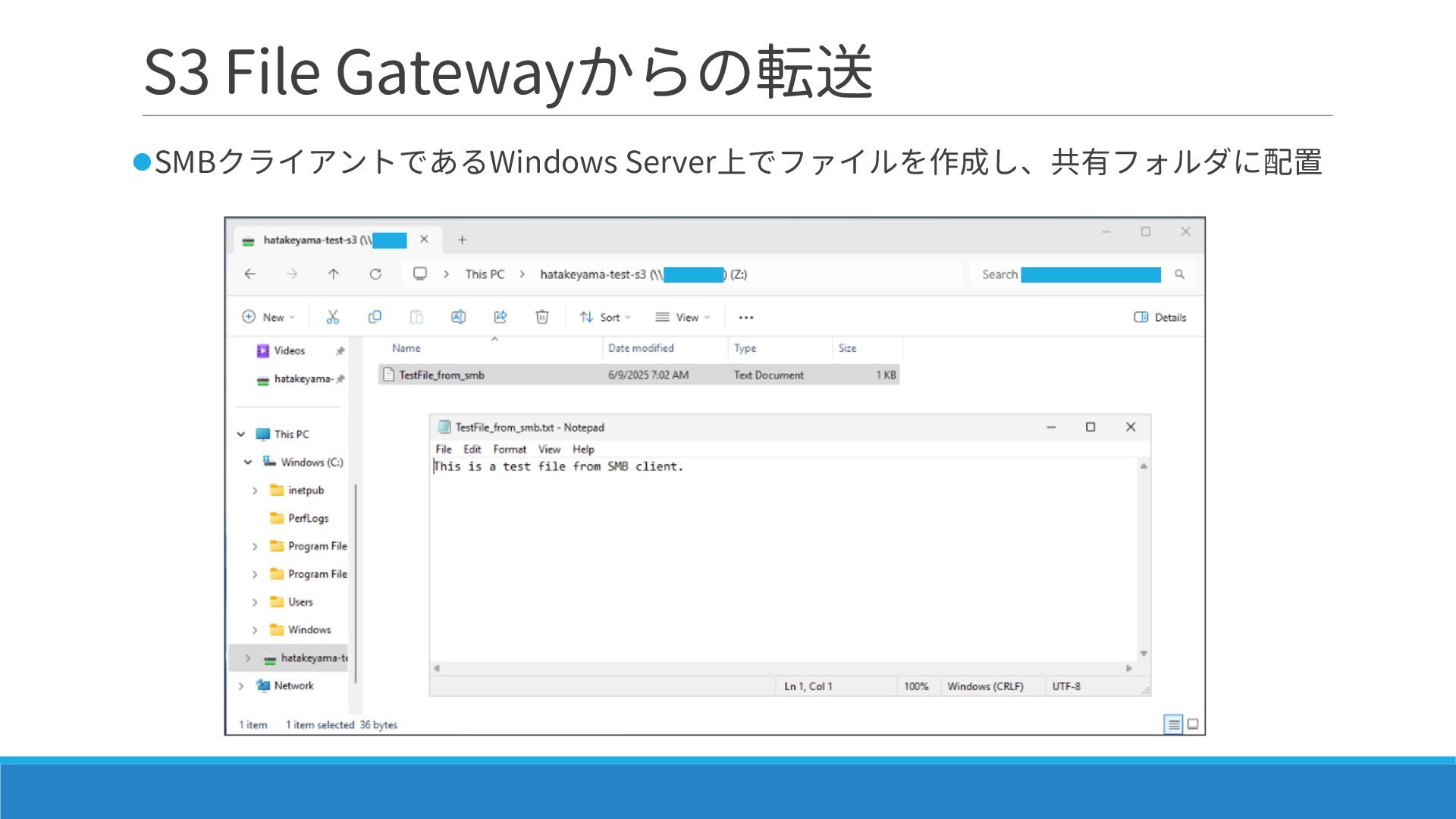Click hatakeyama-test-s3 breadcrumb

(x=643, y=275)
